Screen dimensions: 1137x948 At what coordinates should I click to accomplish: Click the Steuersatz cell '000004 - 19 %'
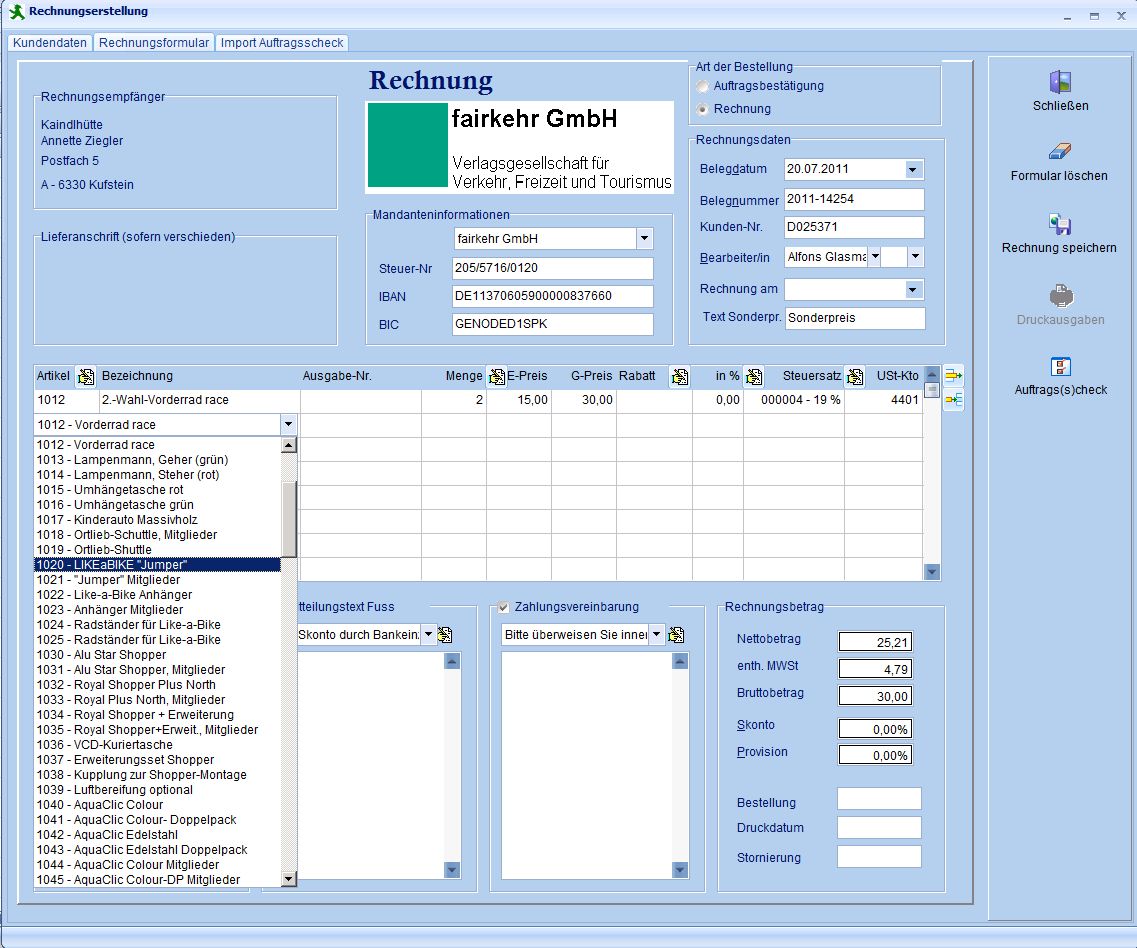tap(794, 400)
